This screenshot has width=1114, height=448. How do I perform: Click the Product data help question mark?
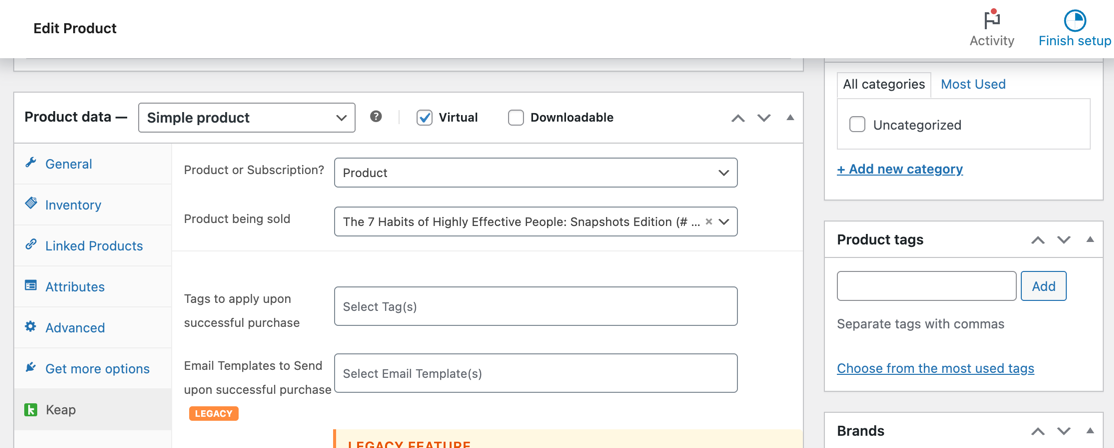(377, 116)
